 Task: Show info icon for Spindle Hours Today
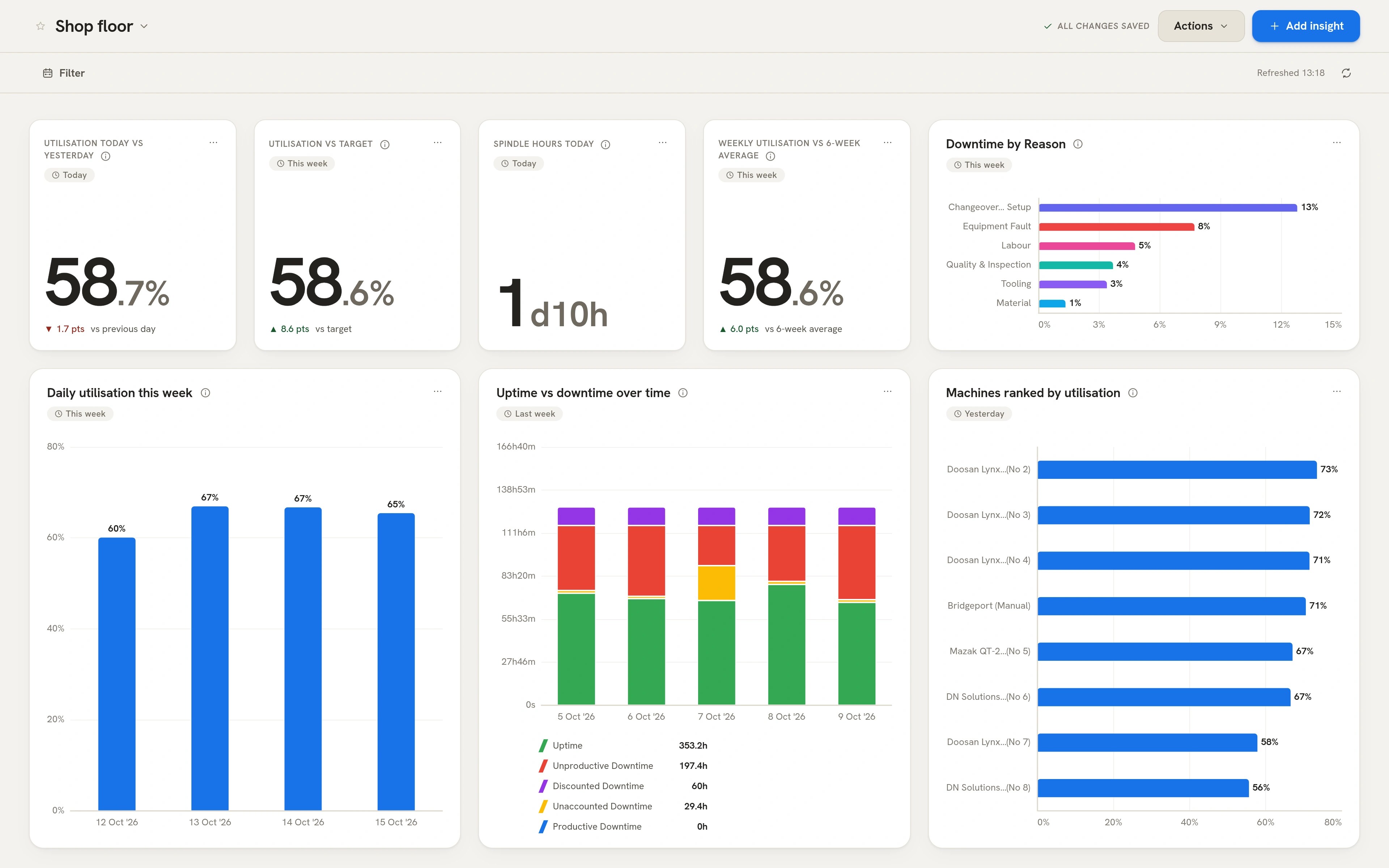(606, 144)
